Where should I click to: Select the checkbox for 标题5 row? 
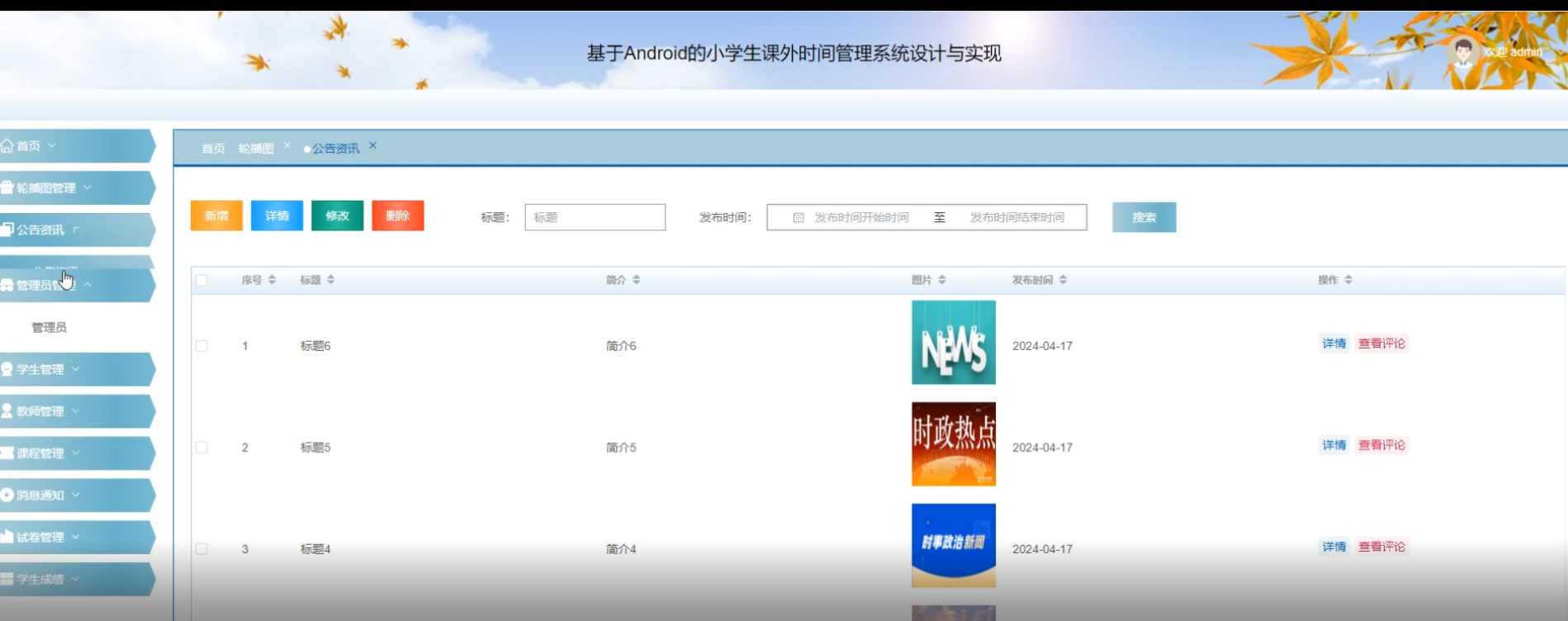click(201, 448)
